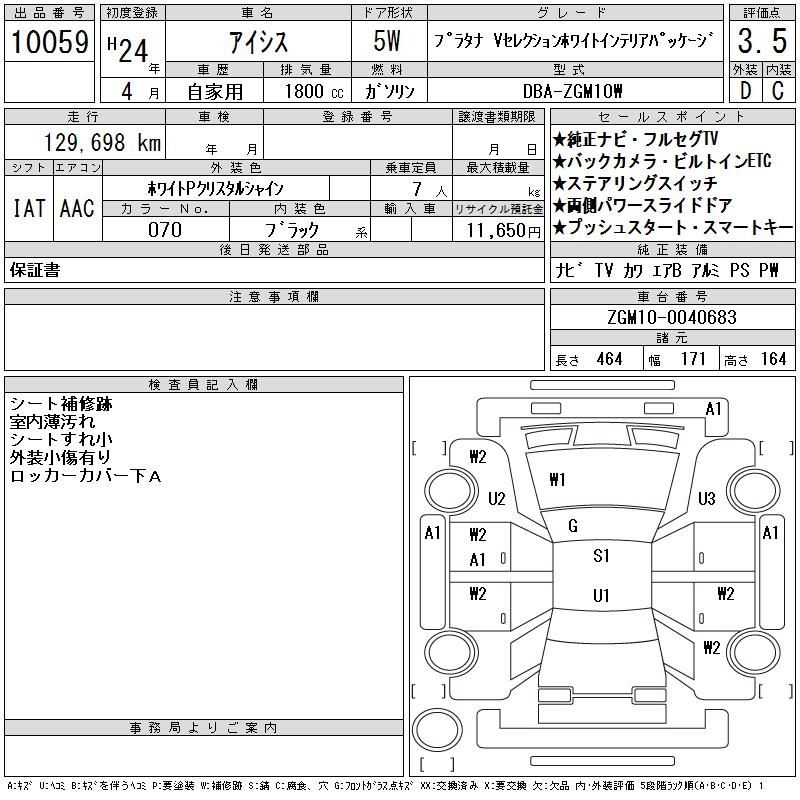The image size is (800, 800).
Task: Click the height value 高さ 164
Action: (x=755, y=359)
